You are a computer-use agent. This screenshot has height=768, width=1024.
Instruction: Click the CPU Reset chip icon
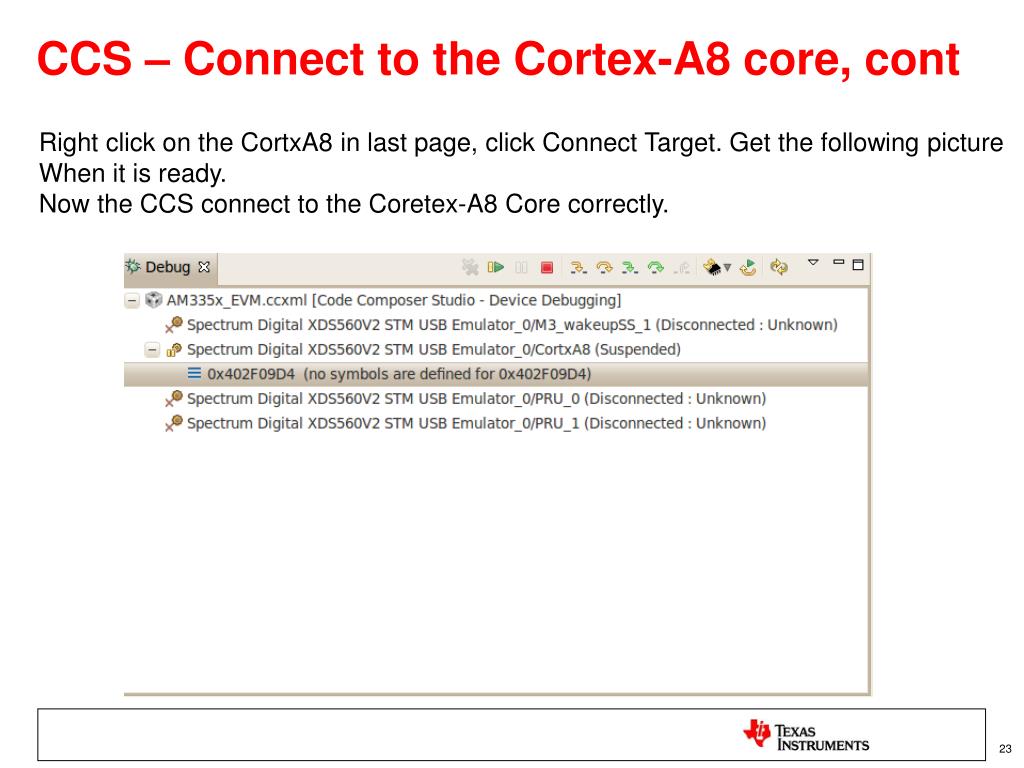(712, 267)
